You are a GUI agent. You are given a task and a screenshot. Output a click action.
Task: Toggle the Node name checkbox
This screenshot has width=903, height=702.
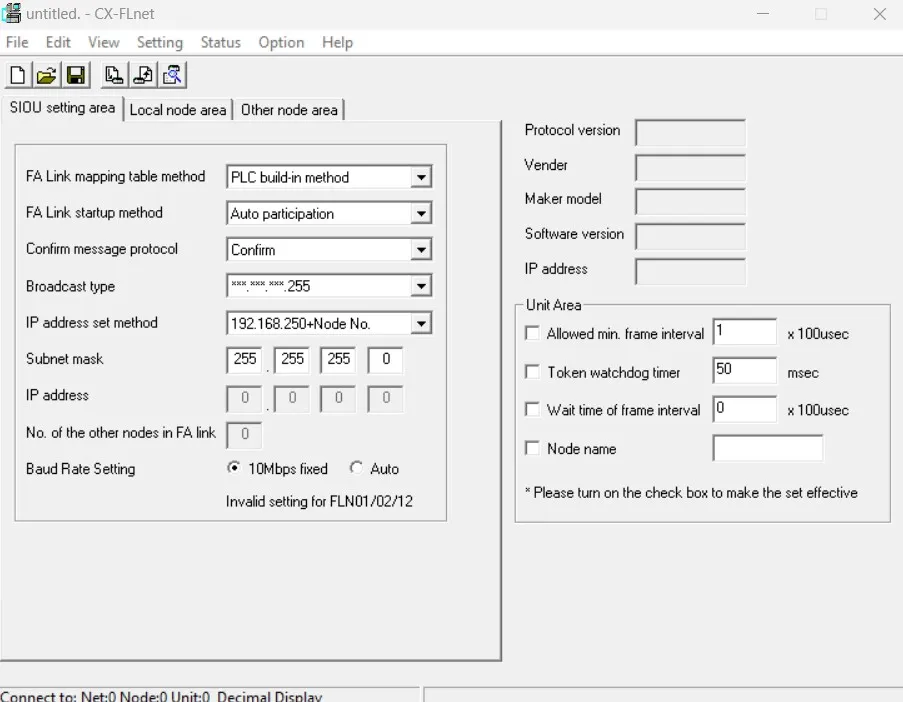pyautogui.click(x=532, y=449)
